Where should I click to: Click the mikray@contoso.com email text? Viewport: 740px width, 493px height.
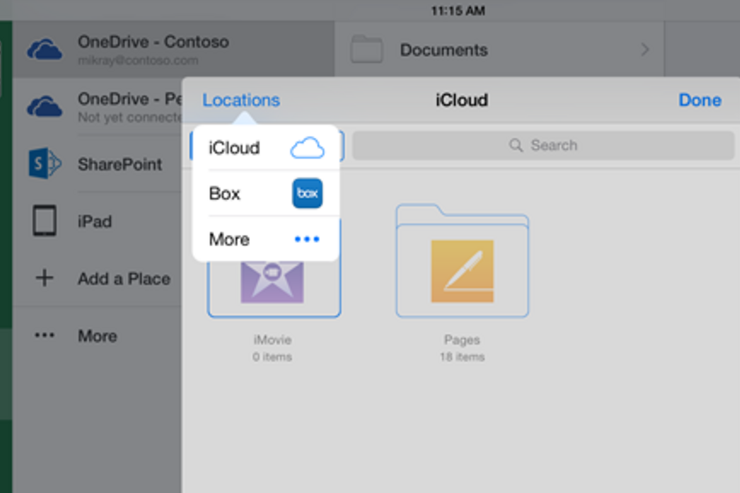138,60
